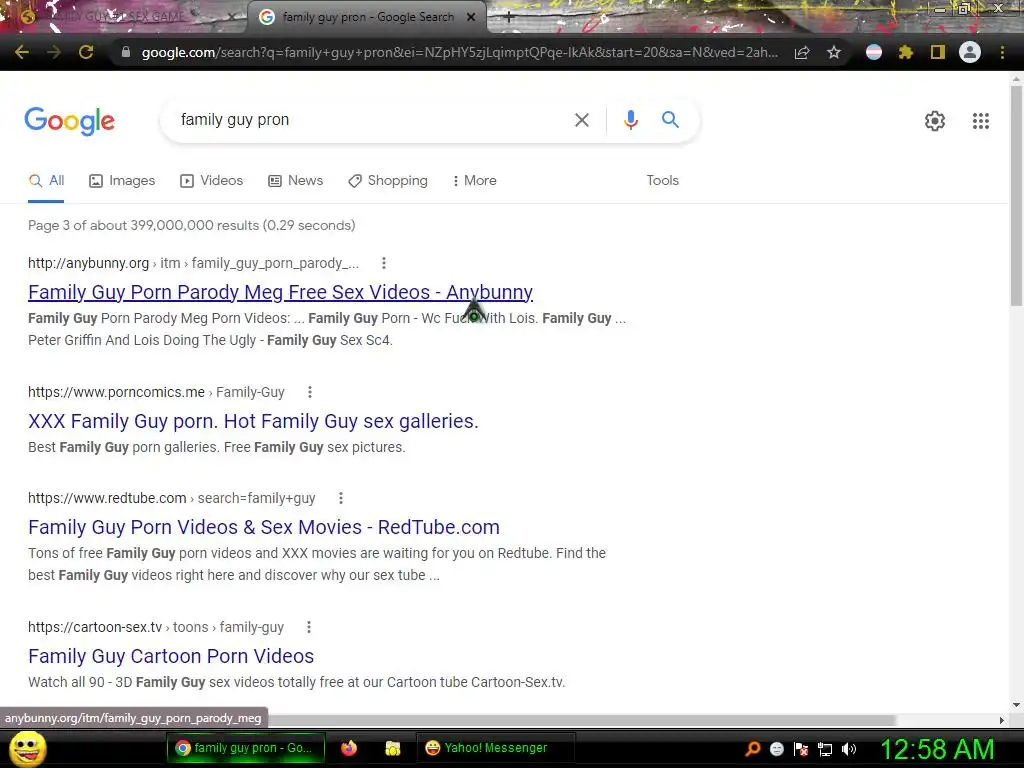Open Yahoo! Messenger from the taskbar
The image size is (1024, 768).
click(495, 748)
